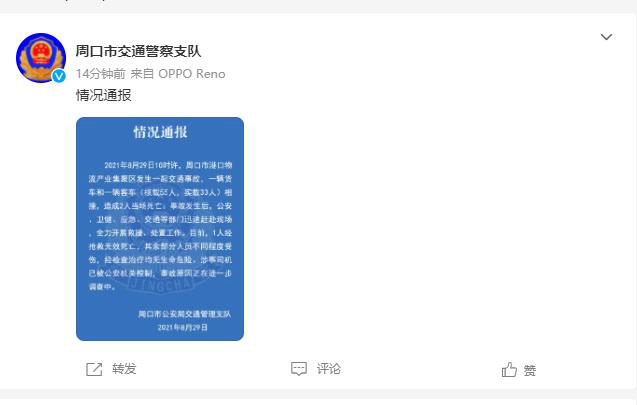Click the 转发 repost arrow icon
The image size is (637, 405).
94,369
